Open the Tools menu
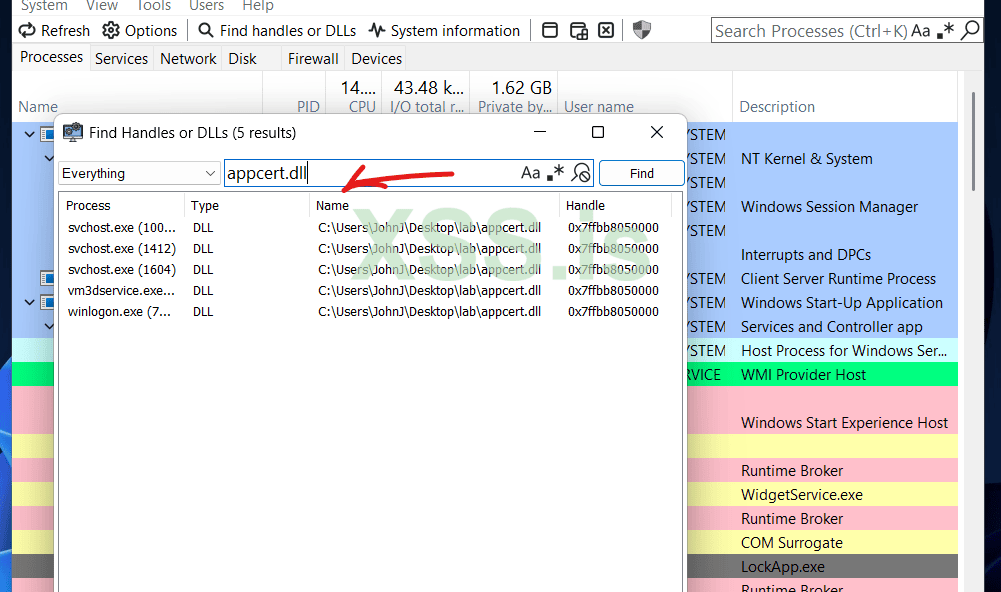This screenshot has width=1001, height=592. (x=153, y=6)
